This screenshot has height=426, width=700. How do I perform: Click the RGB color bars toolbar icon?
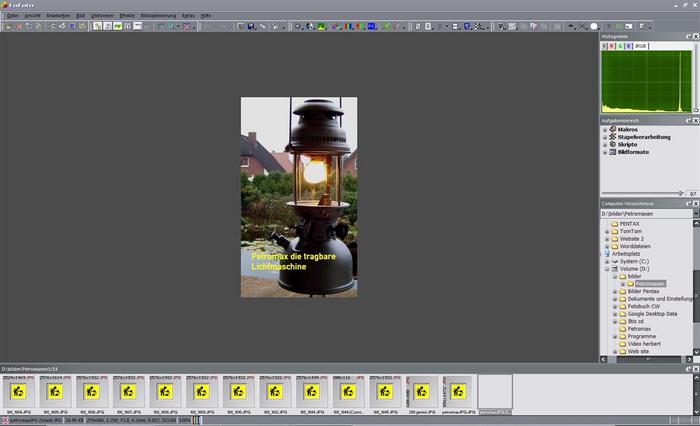click(x=349, y=27)
